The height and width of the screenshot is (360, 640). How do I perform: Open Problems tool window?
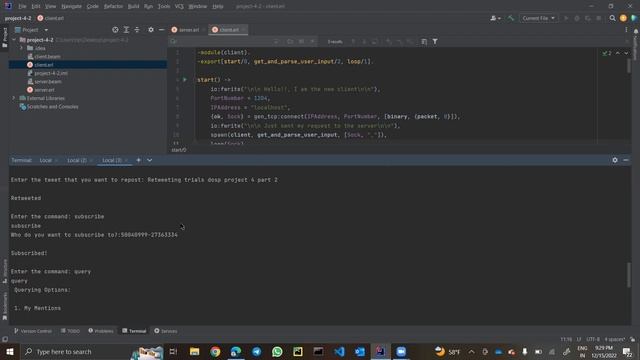pyautogui.click(x=101, y=331)
